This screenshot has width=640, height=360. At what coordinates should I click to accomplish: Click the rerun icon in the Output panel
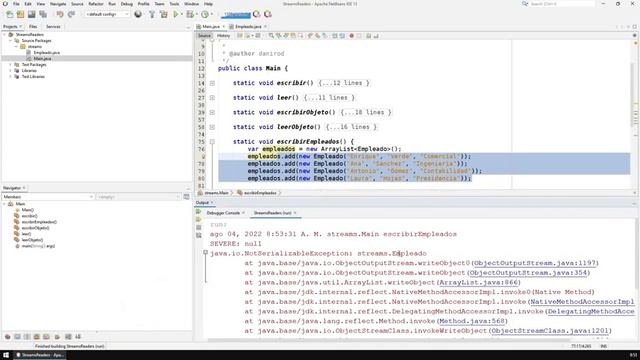click(198, 212)
